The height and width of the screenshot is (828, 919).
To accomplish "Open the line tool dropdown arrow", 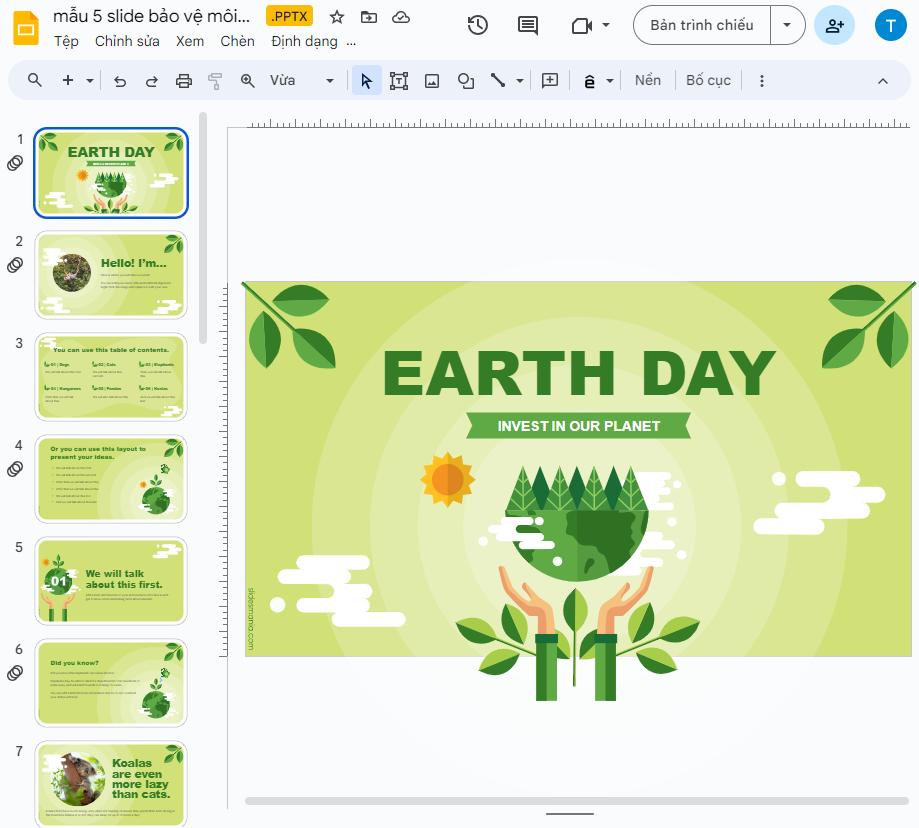I will click(x=517, y=80).
